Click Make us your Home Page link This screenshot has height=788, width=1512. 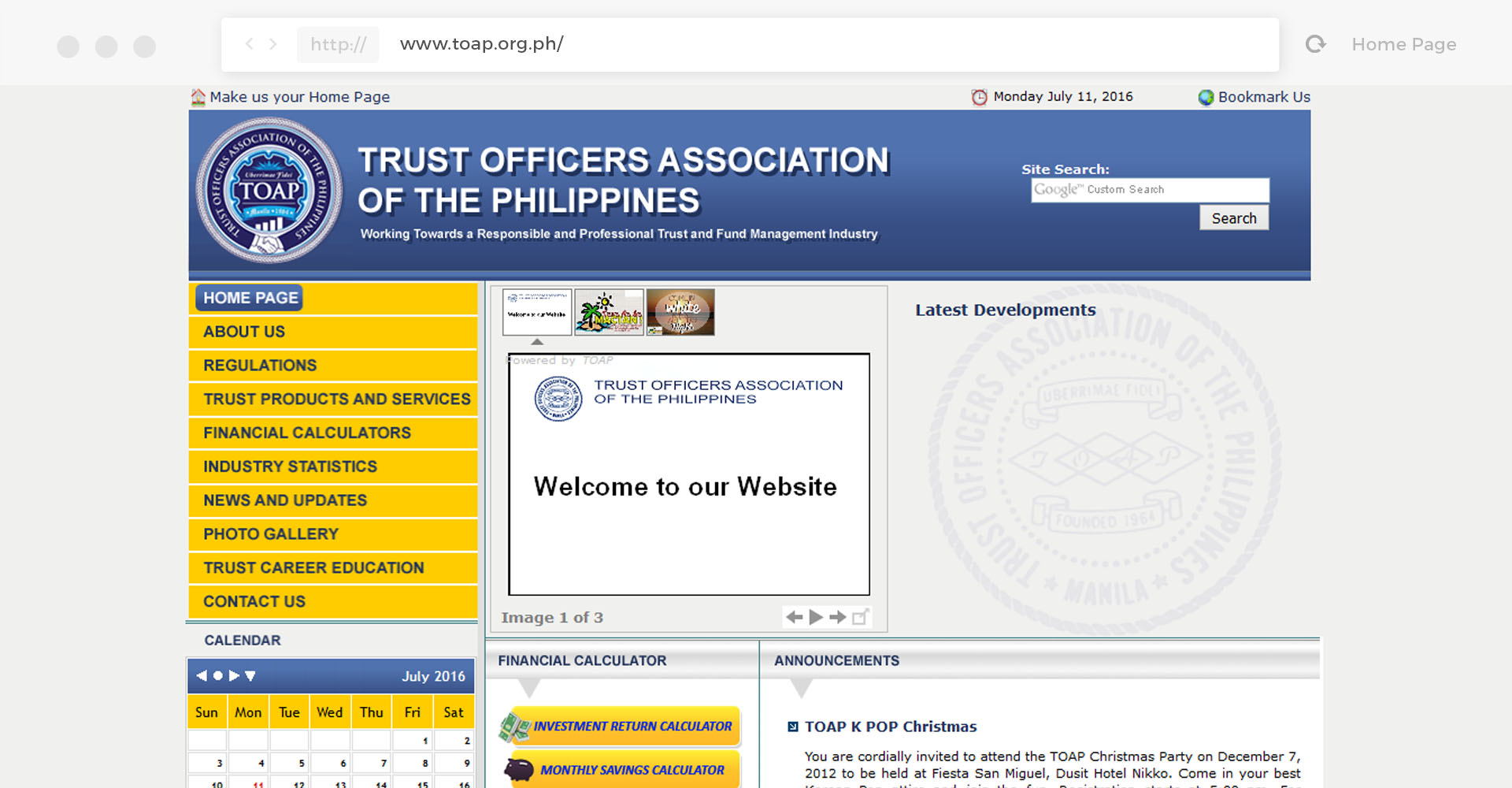tap(299, 97)
